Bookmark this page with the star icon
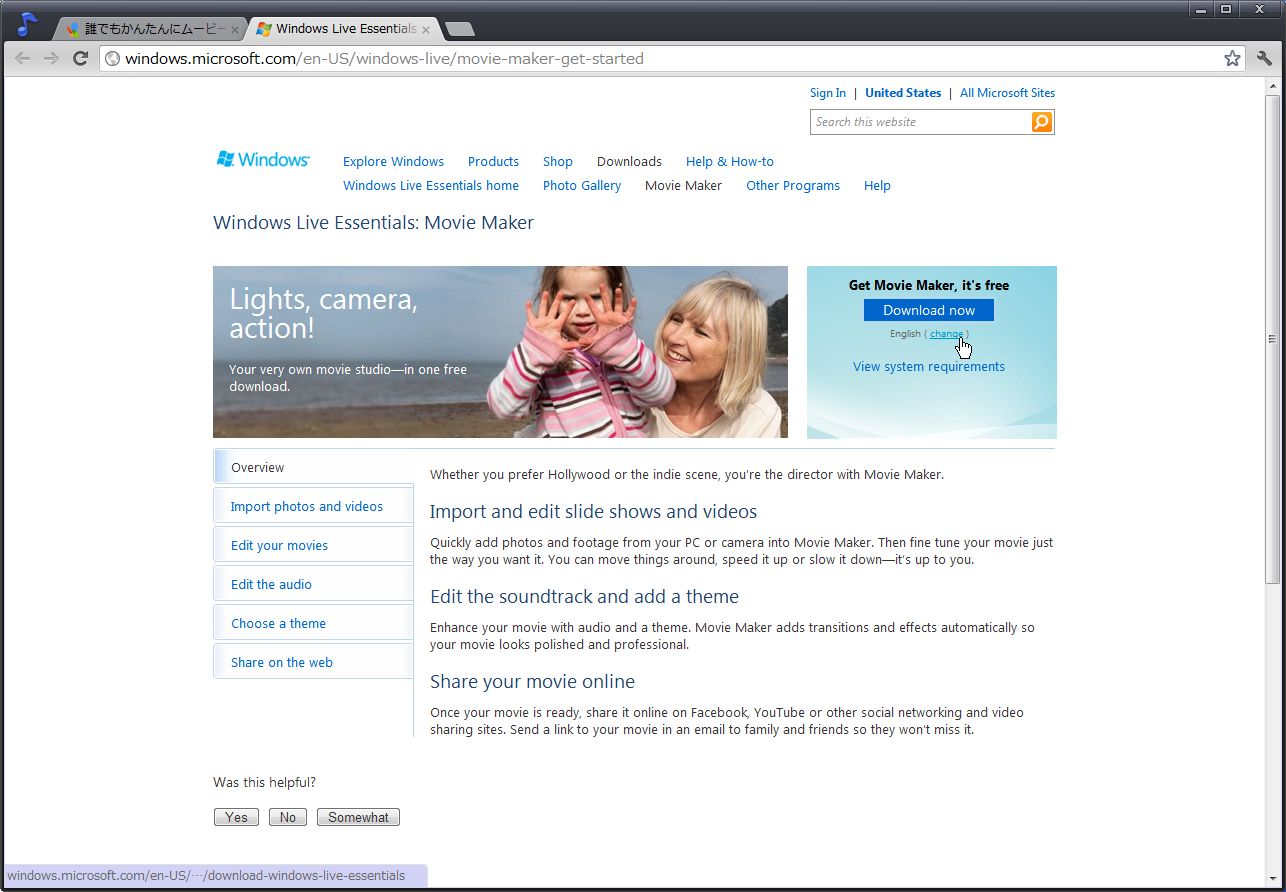The width and height of the screenshot is (1286, 892). [1232, 58]
